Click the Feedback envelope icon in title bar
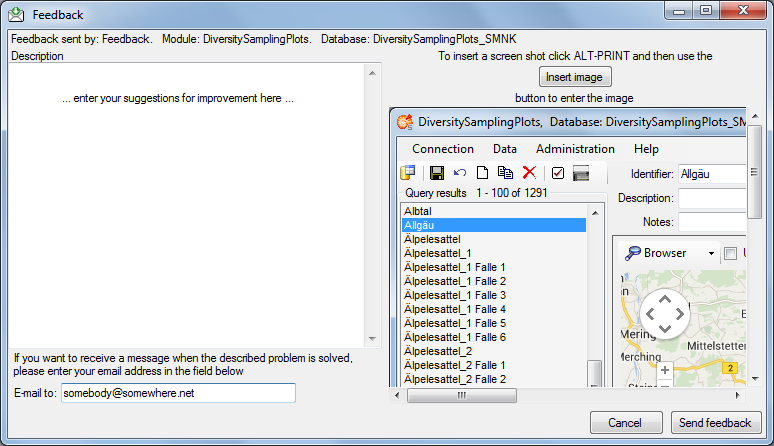 pyautogui.click(x=16, y=15)
